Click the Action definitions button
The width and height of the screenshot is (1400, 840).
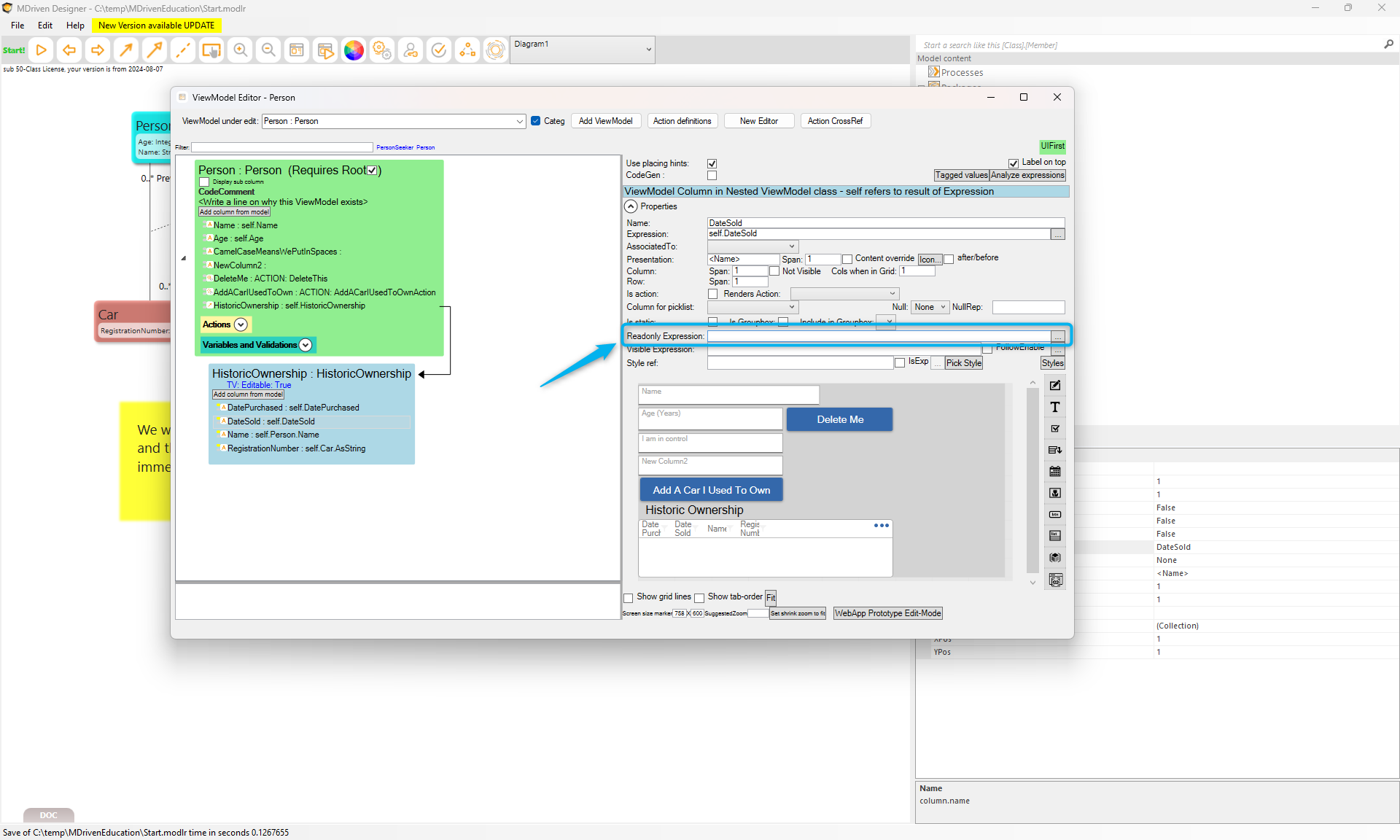pyautogui.click(x=682, y=121)
